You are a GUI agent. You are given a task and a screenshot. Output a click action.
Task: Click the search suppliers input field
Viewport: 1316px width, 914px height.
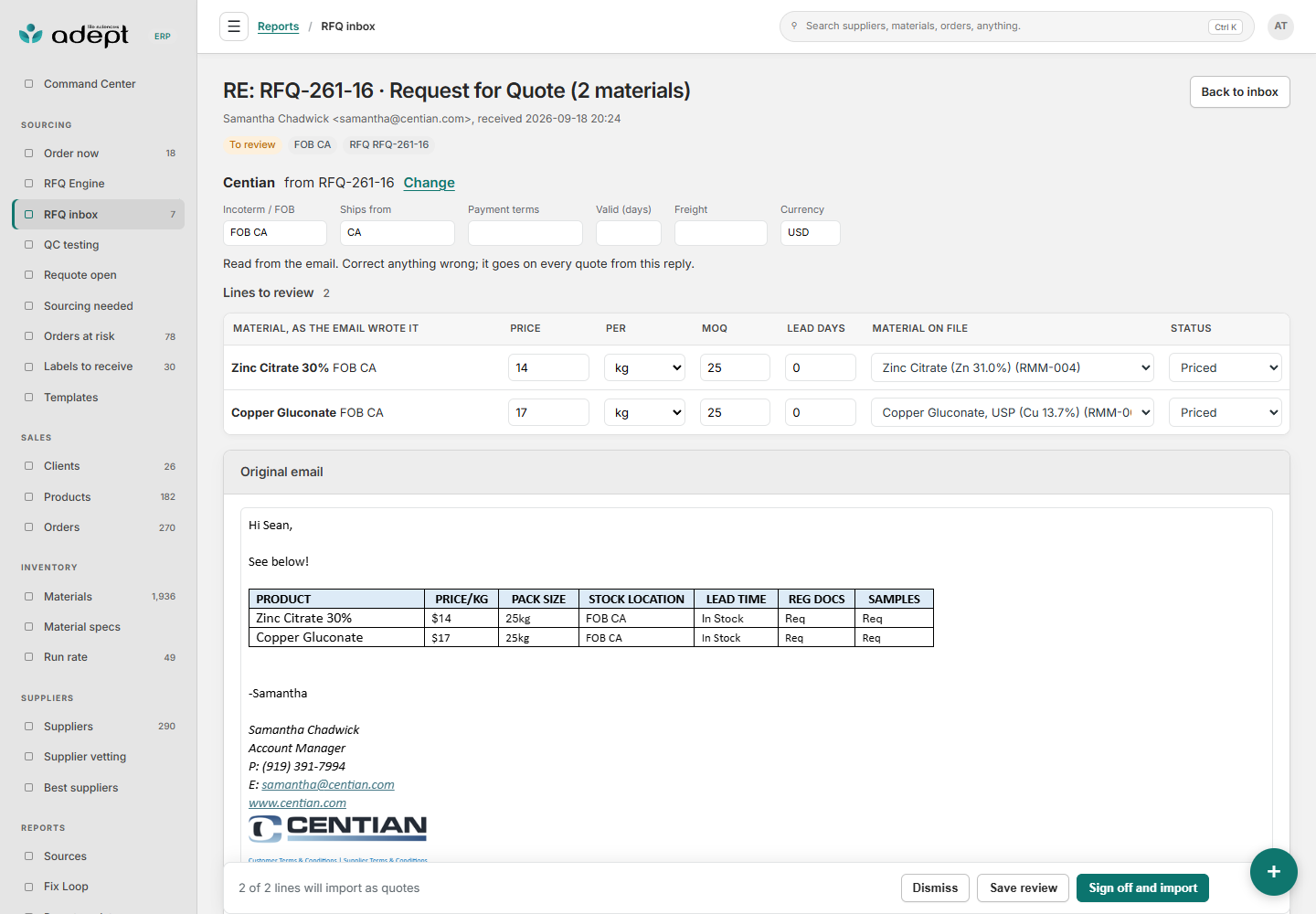1016,27
